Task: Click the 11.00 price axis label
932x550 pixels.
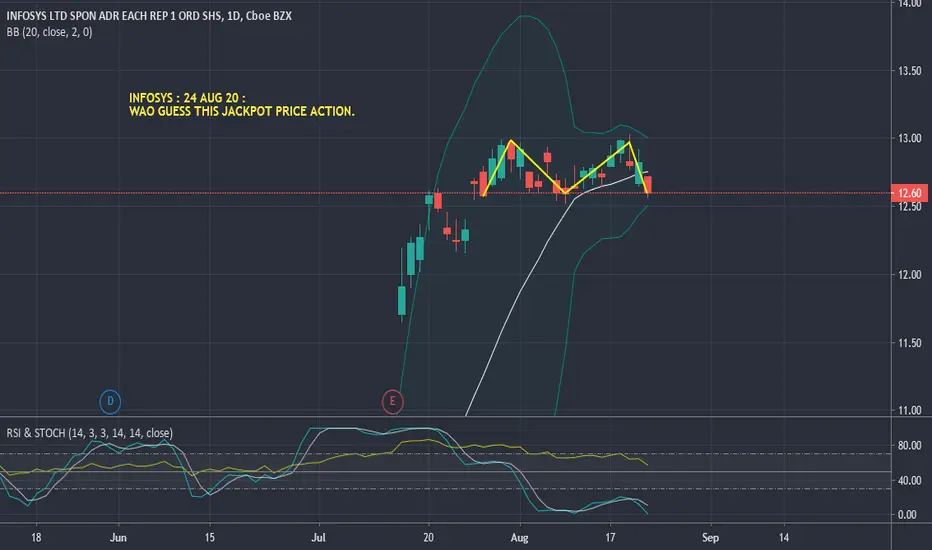Action: [909, 410]
